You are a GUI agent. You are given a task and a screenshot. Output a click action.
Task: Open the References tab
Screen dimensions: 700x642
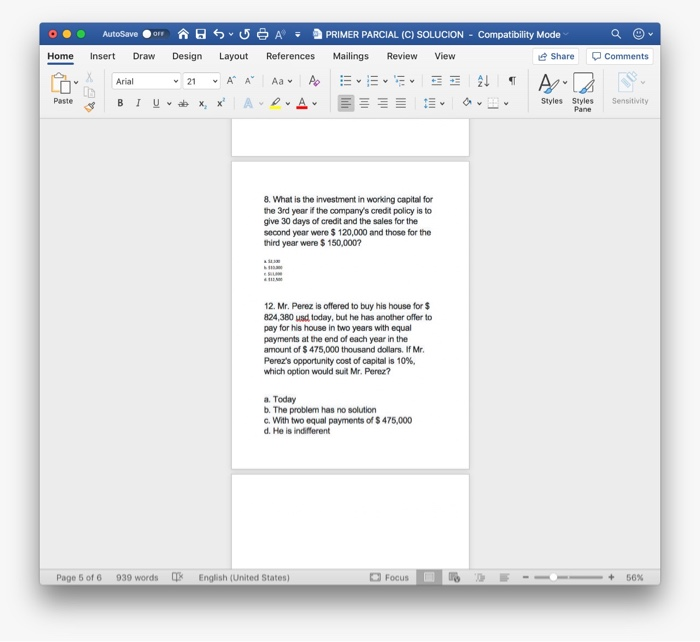coord(290,56)
